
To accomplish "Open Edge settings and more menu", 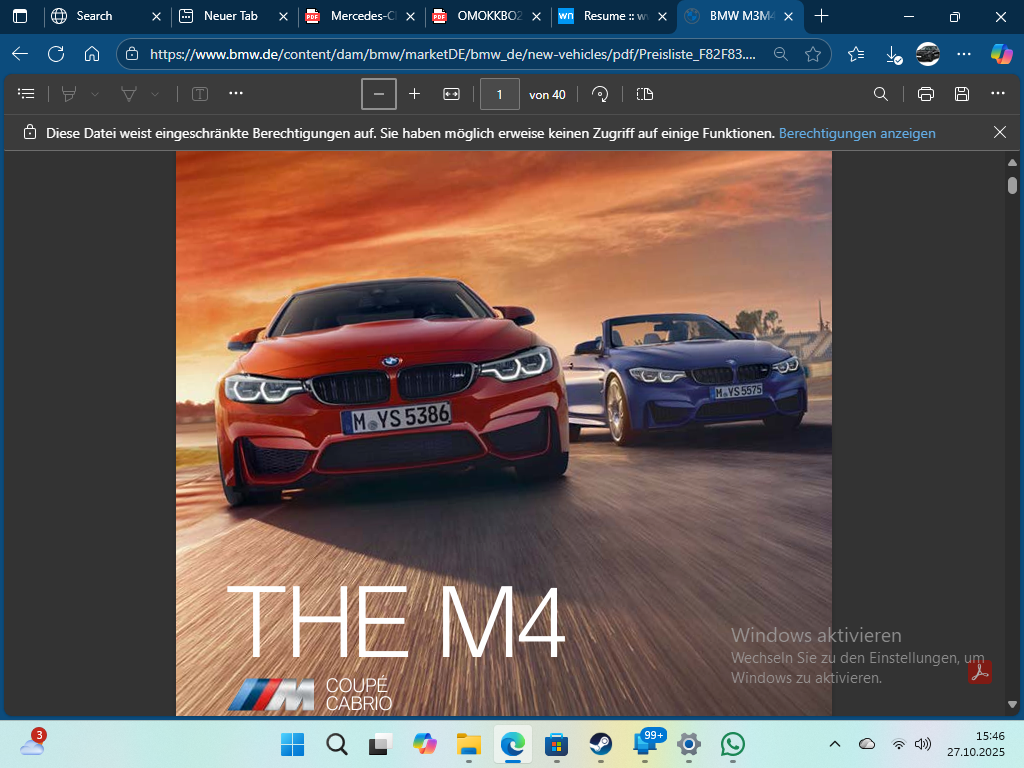I will click(x=964, y=54).
